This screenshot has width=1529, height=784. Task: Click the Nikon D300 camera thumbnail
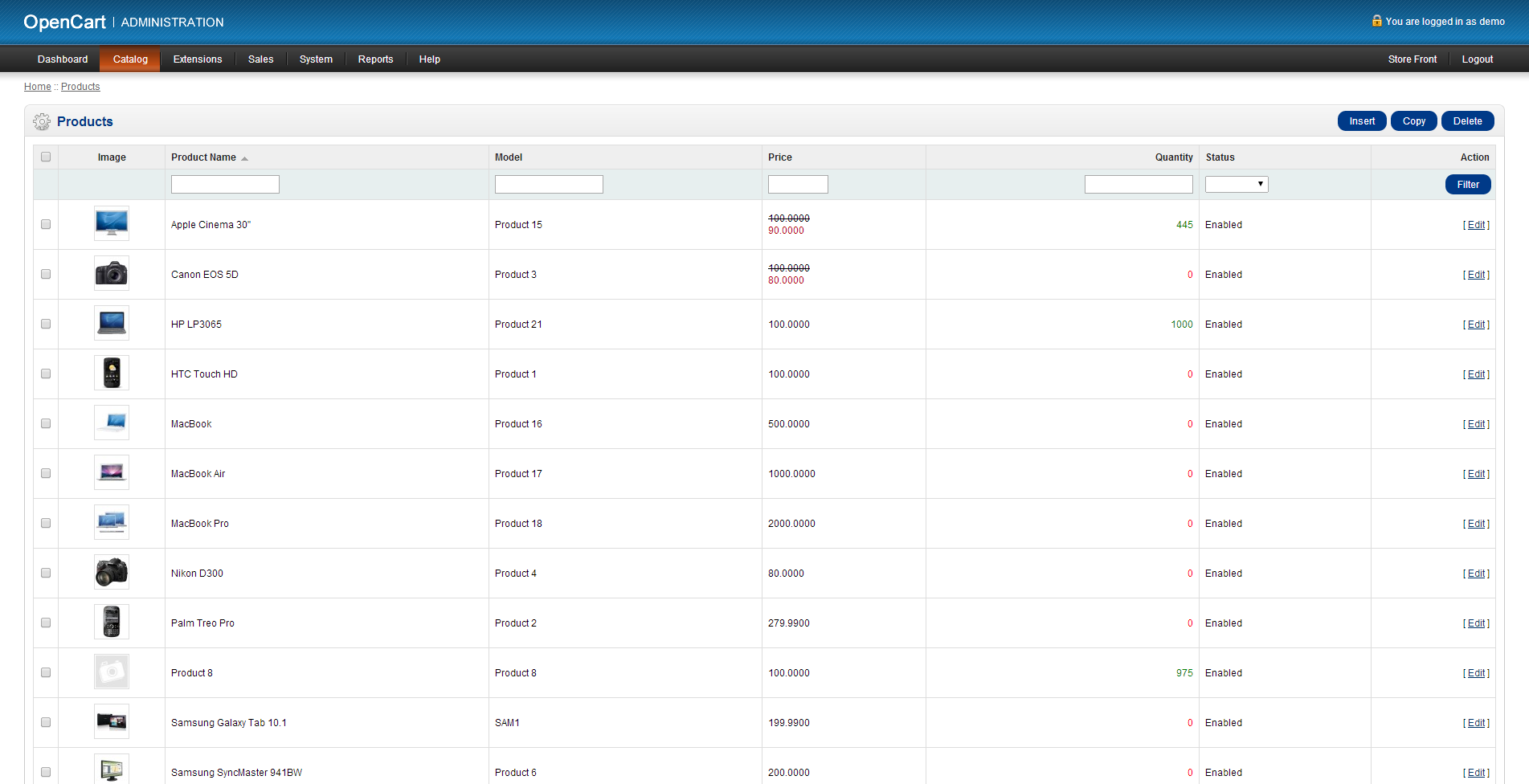coord(112,573)
